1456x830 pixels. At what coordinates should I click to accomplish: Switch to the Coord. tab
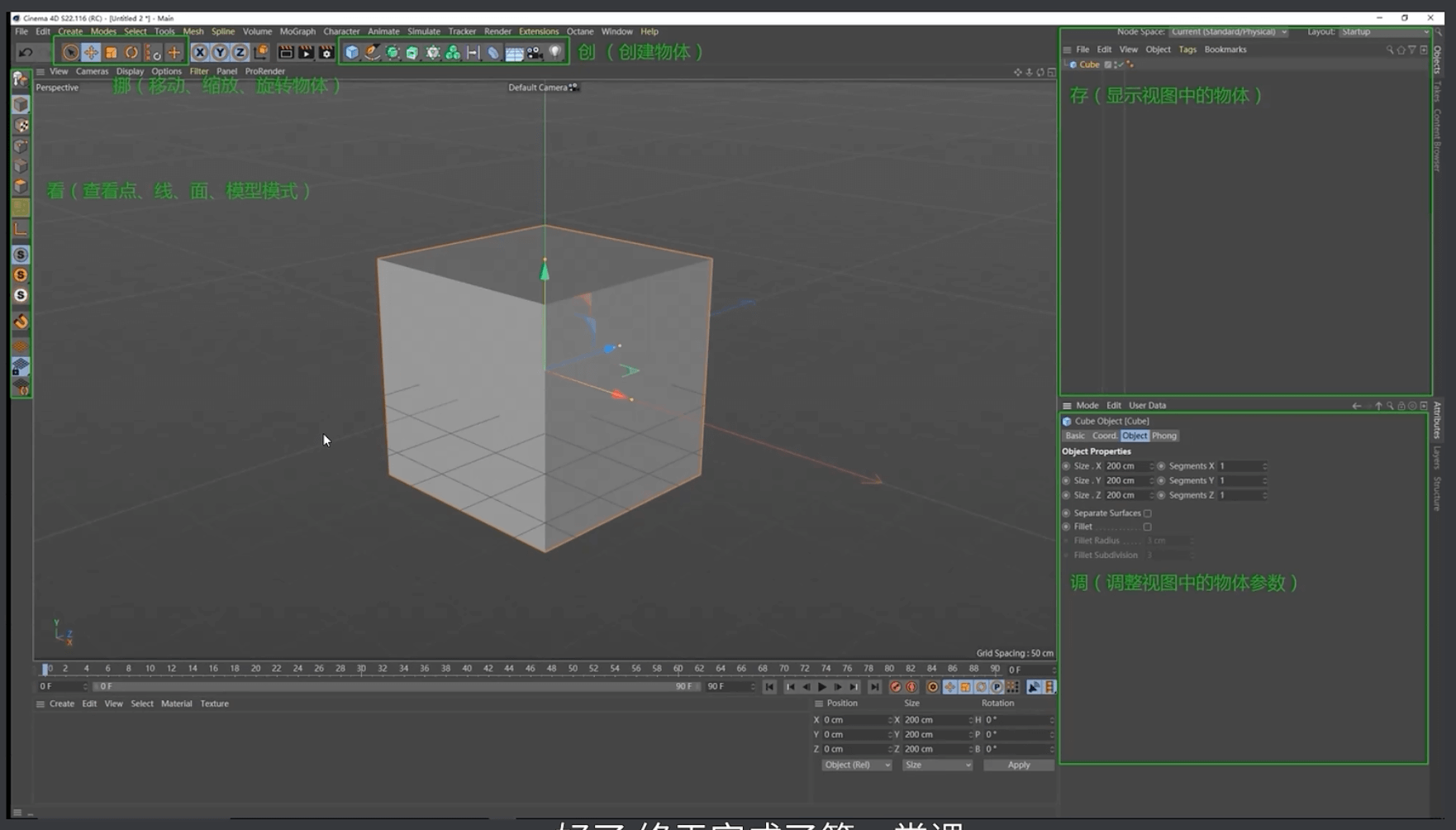pyautogui.click(x=1104, y=436)
